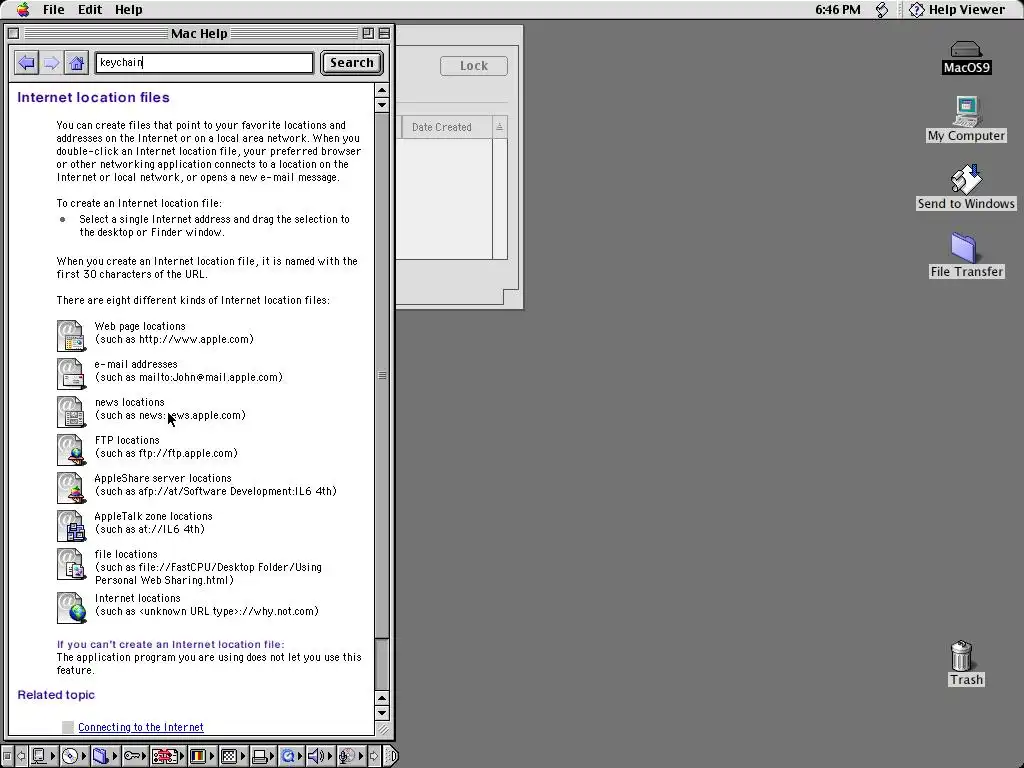Screen dimensions: 1024x768
Task: Click the Web page locations file icon
Action: tap(71, 335)
